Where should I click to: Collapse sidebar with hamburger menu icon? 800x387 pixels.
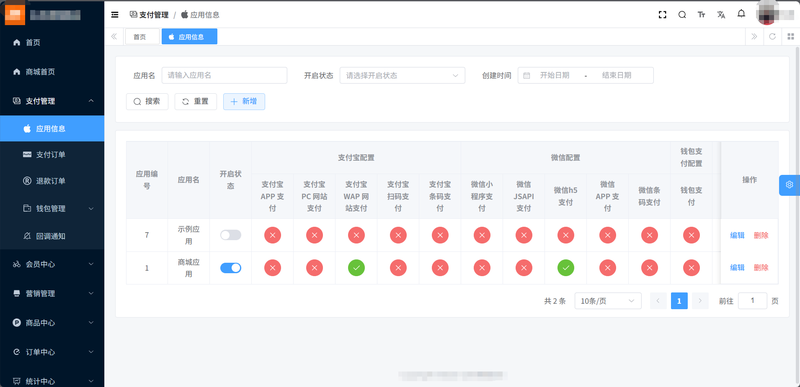(x=115, y=15)
